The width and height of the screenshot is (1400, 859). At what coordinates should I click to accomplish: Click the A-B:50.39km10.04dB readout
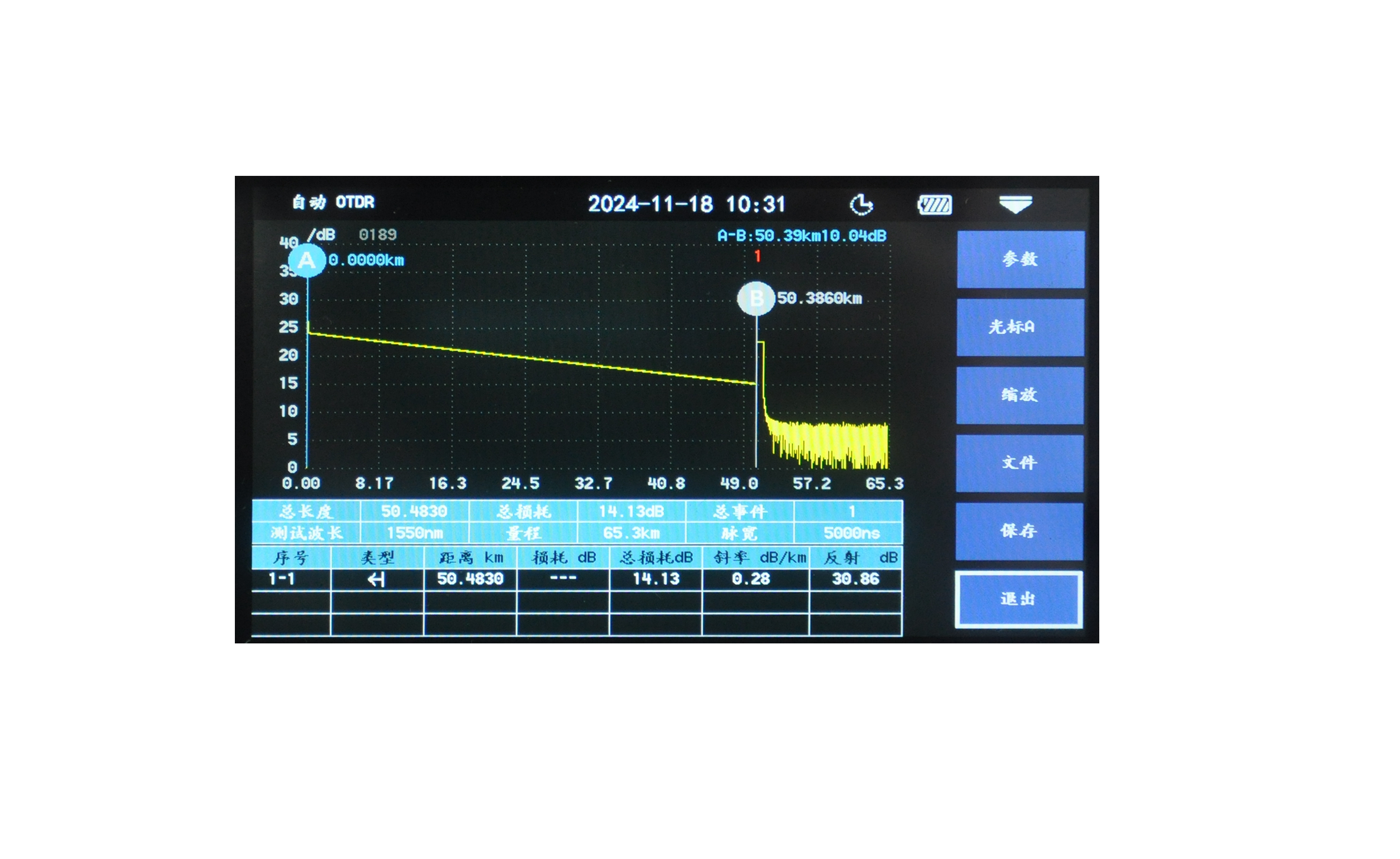[802, 235]
